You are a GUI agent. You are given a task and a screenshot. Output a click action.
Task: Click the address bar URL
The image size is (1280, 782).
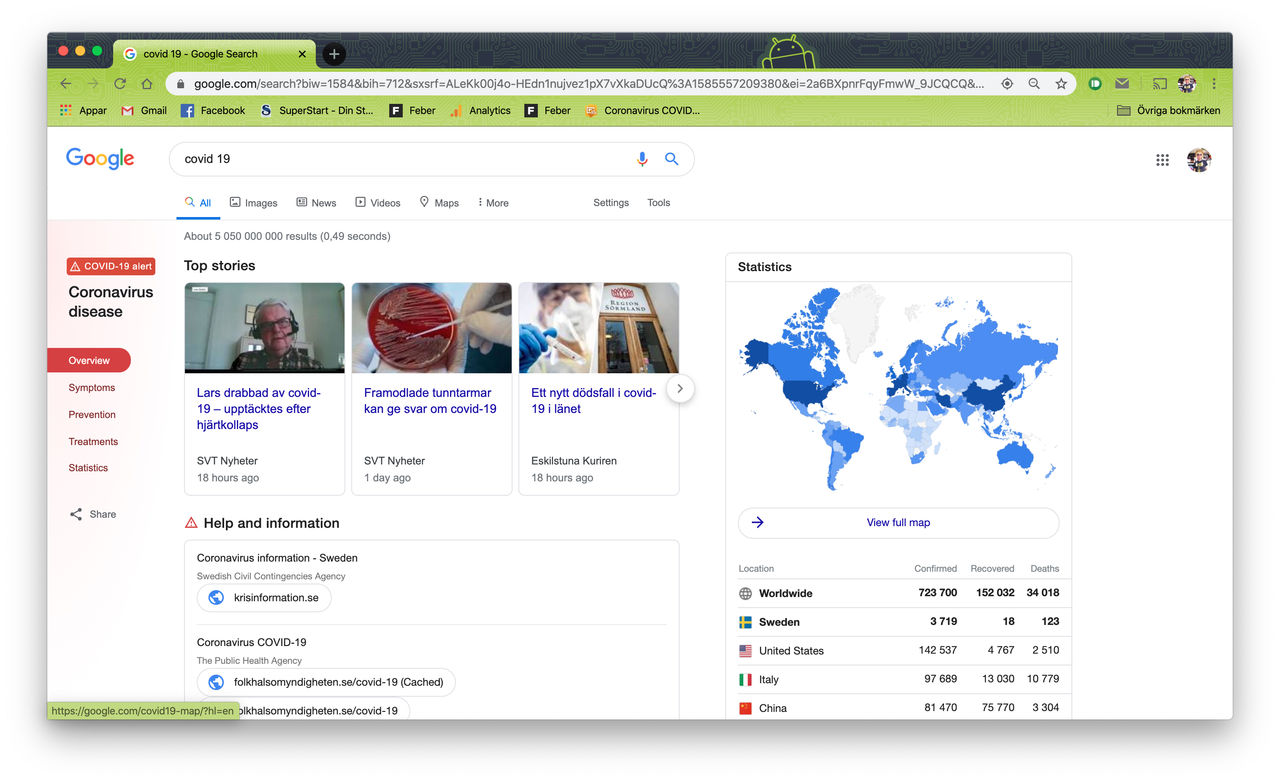pyautogui.click(x=589, y=84)
